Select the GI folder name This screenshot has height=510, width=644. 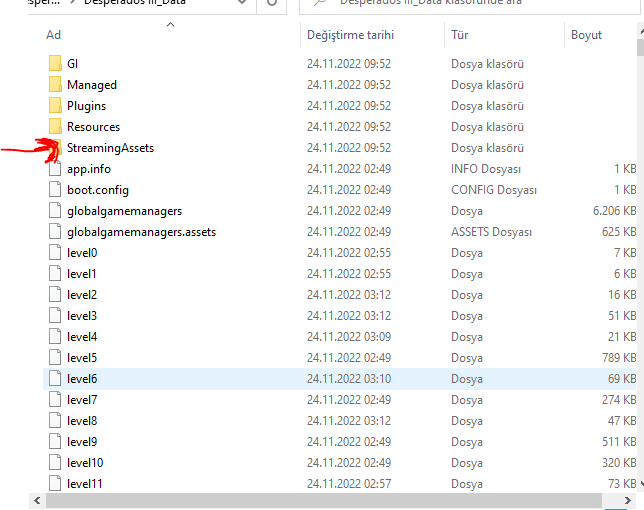click(x=72, y=64)
